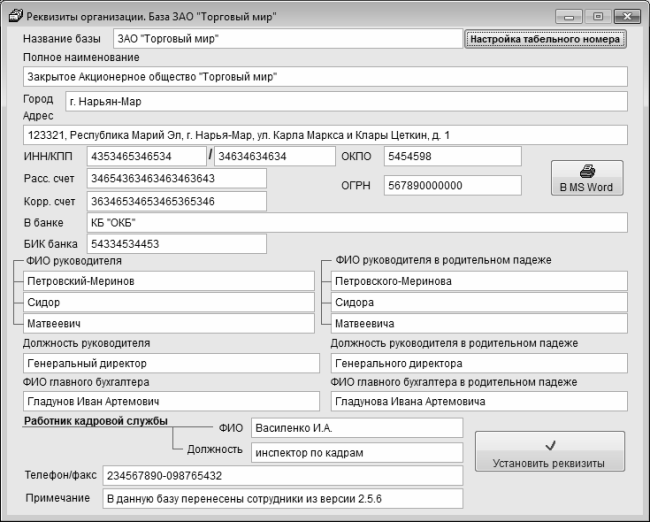Click the Работник кадровой службы heading
This screenshot has height=522, width=650.
point(96,421)
